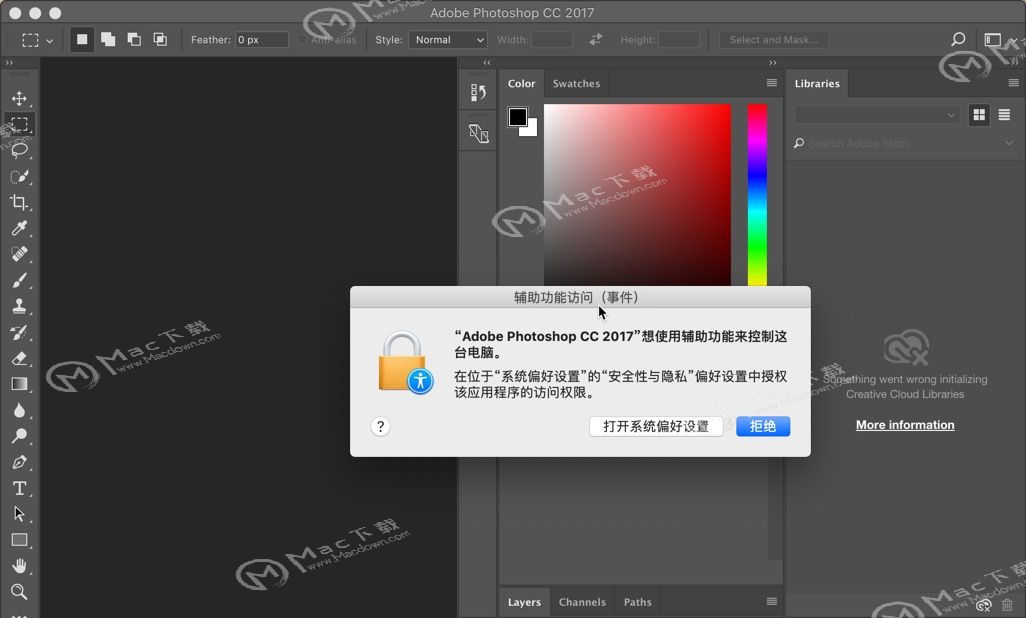Open the Libraries panel options menu
Screen dimensions: 1026x618
(x=1014, y=83)
